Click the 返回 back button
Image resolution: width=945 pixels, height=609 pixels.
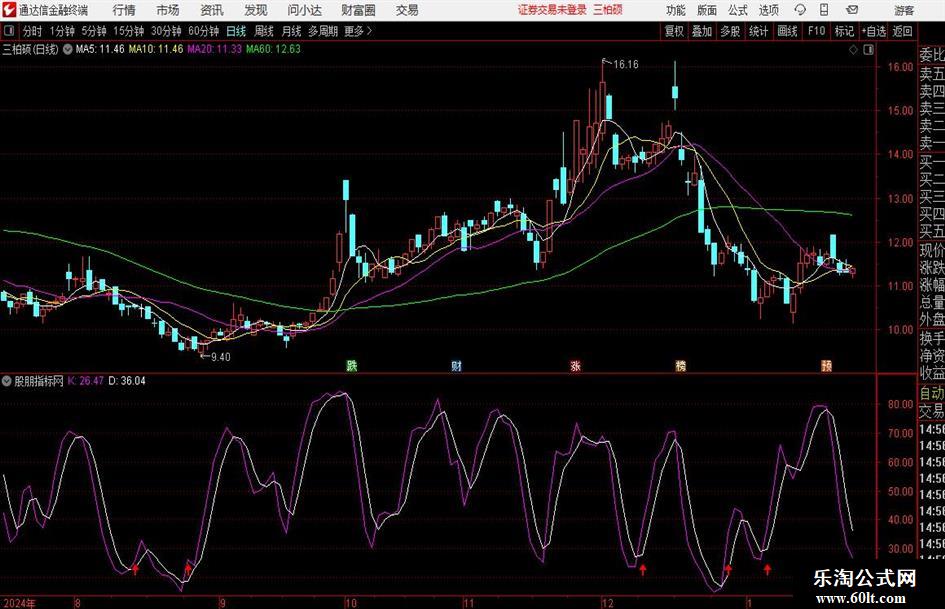coord(902,31)
